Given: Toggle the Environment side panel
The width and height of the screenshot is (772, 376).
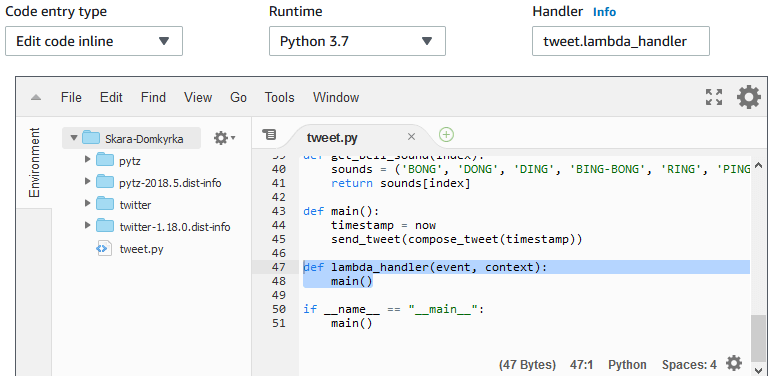Looking at the screenshot, I should [34, 162].
